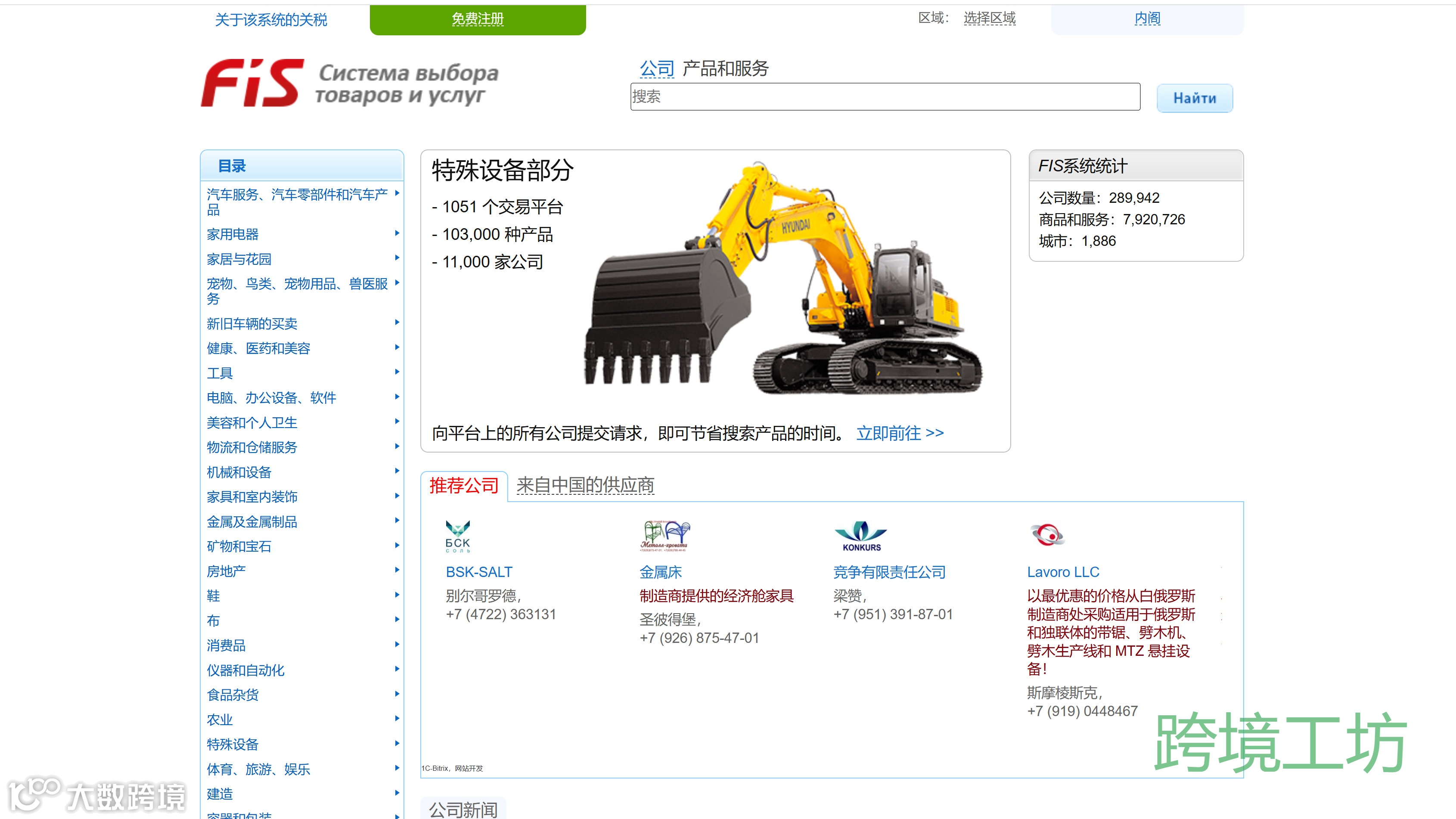
Task: Expand the 农业 category arrow
Action: [x=397, y=718]
